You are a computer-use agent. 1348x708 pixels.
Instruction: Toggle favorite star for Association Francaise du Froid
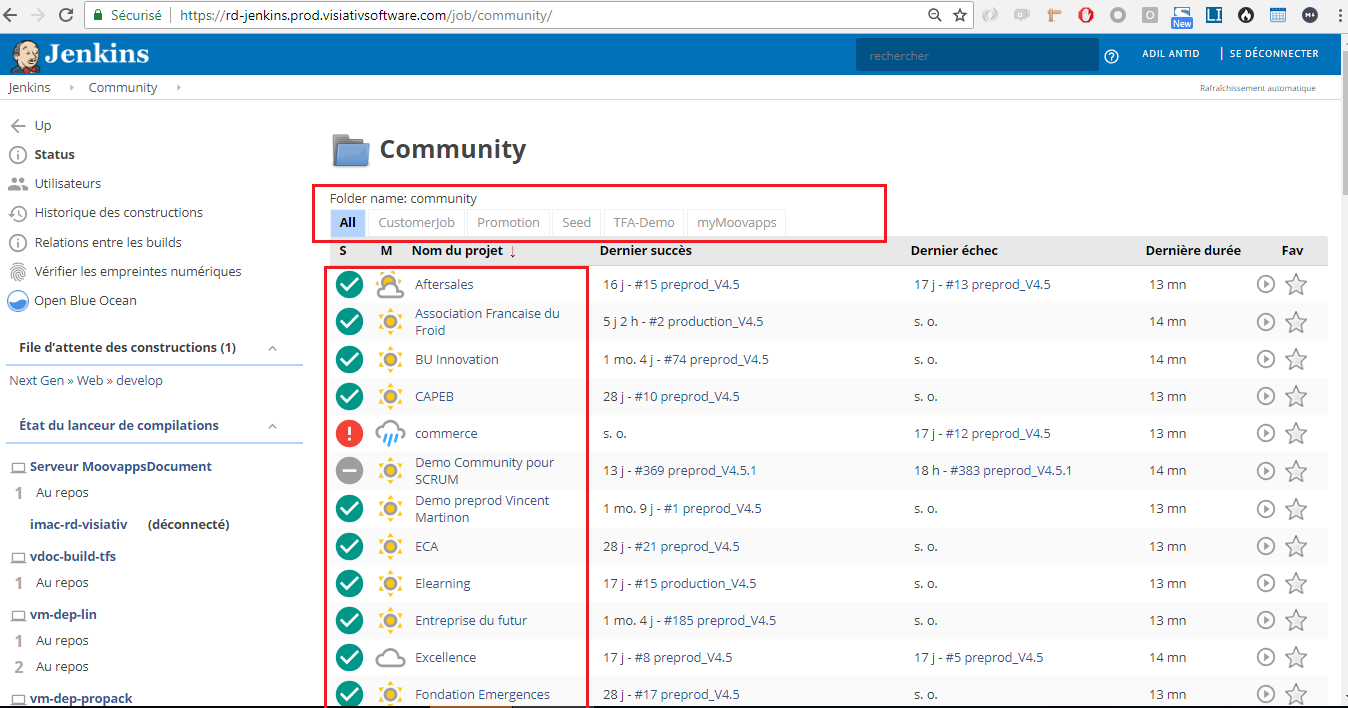pyautogui.click(x=1296, y=322)
